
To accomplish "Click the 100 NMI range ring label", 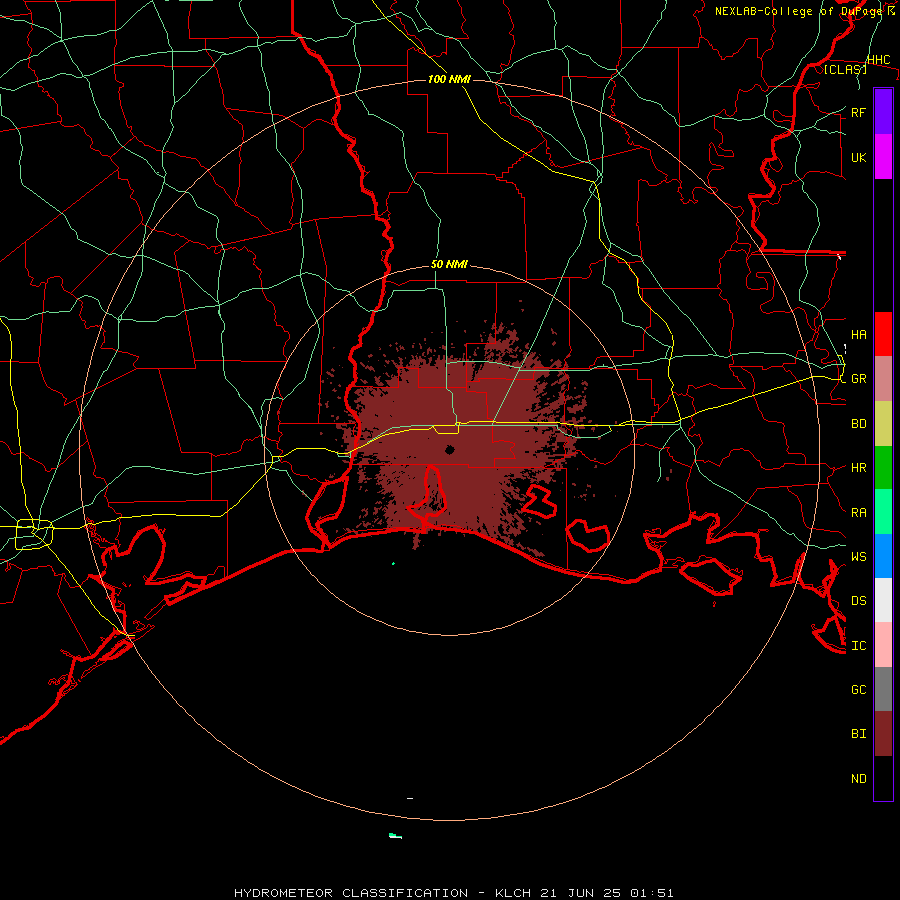I will coord(449,79).
